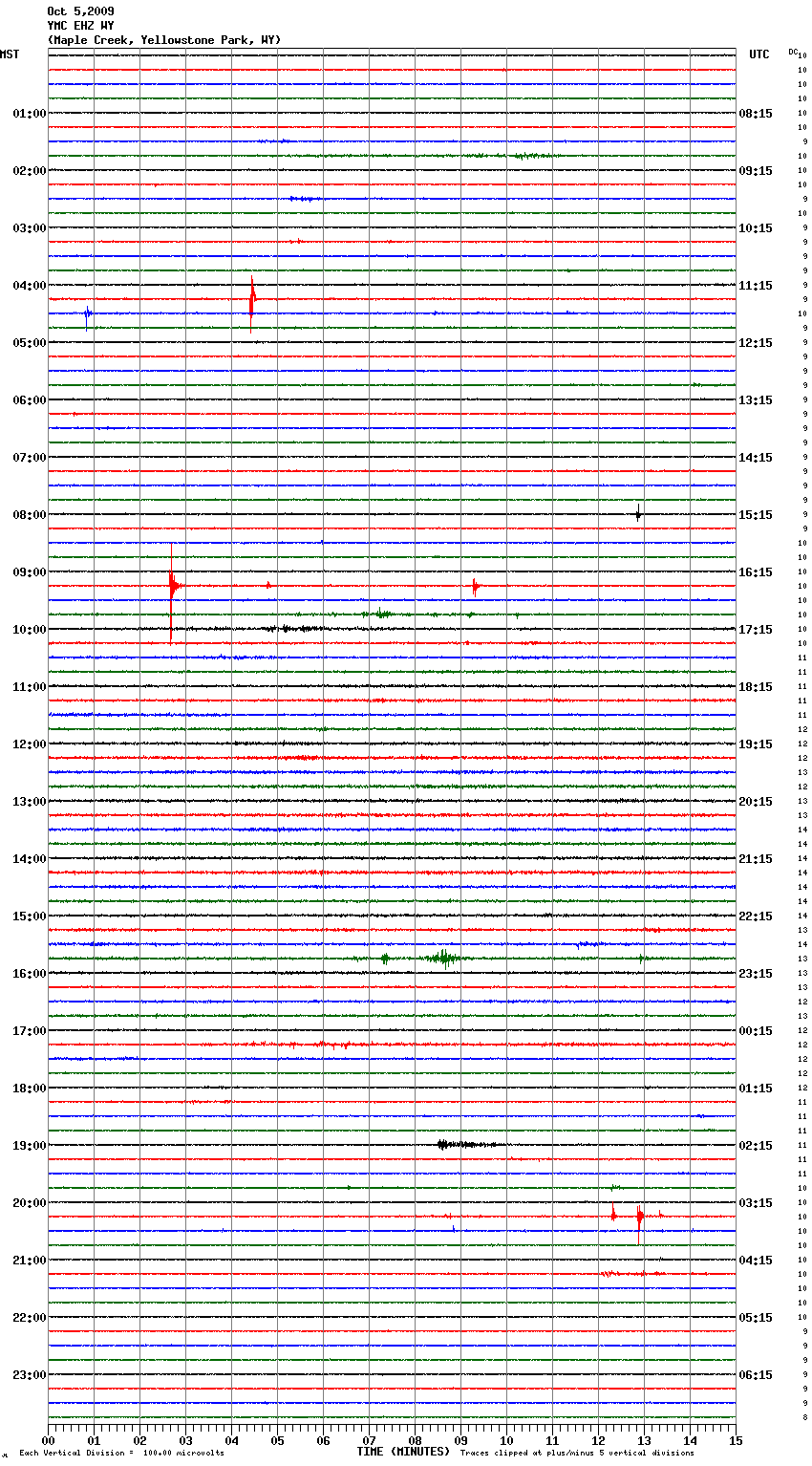Click the UTC "18:15" row label
Screen dimensions: 812x1466
[x=756, y=687]
